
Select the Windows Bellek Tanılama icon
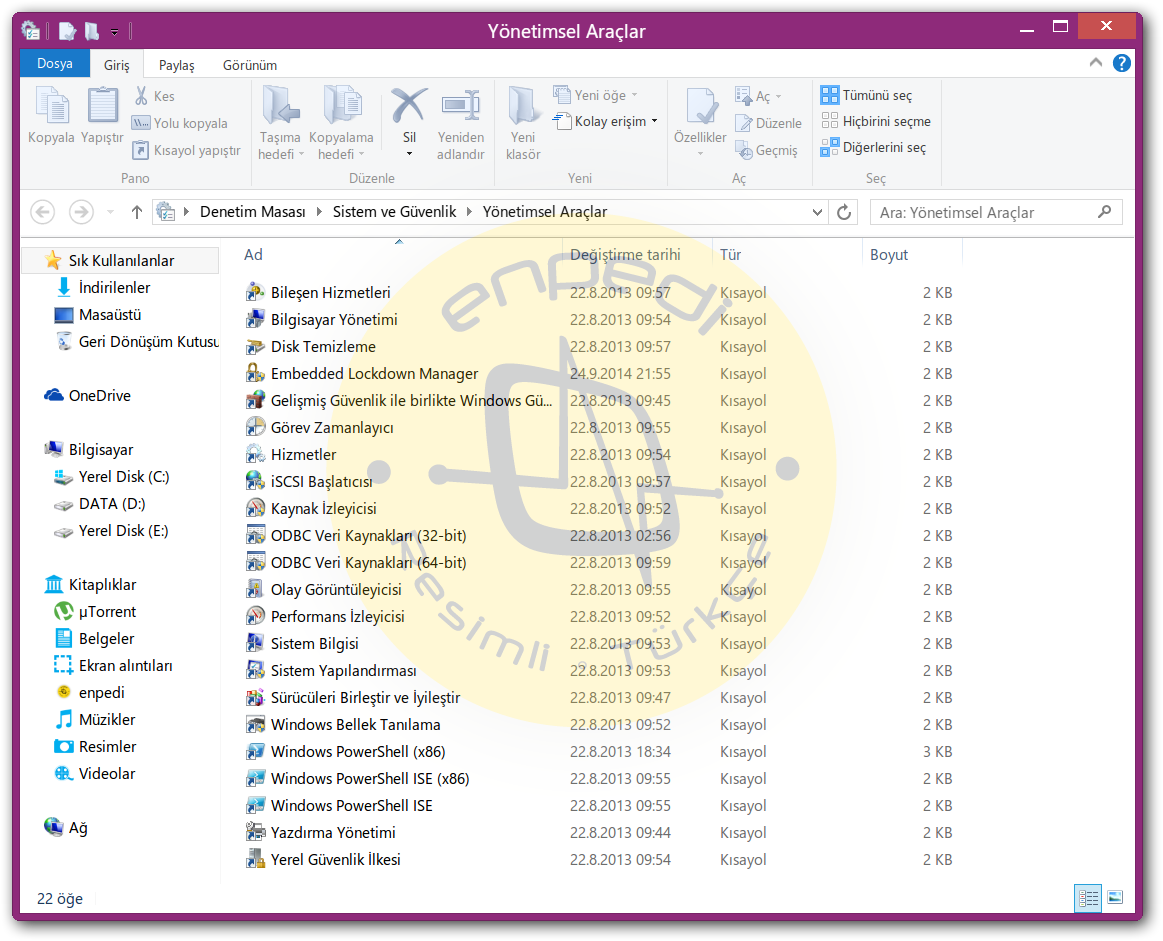pyautogui.click(x=255, y=724)
